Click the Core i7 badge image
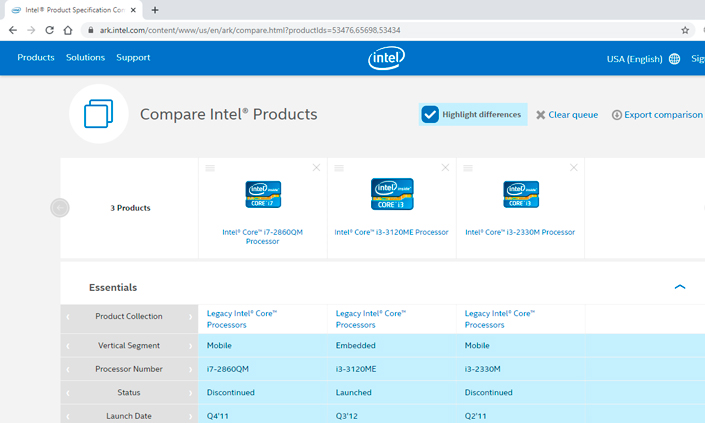The width and height of the screenshot is (705, 423). 263,194
